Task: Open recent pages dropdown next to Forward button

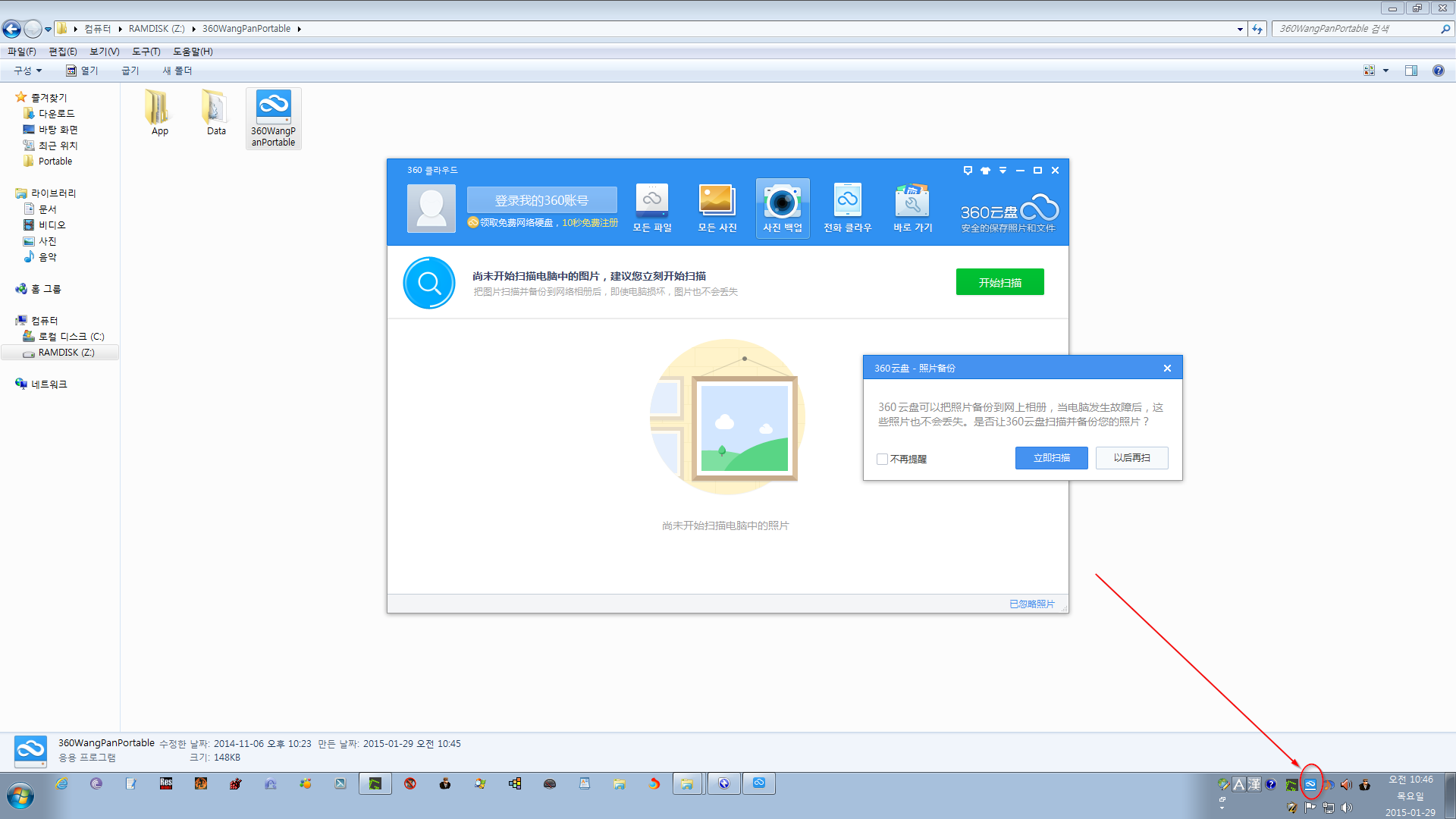Action: point(48,30)
